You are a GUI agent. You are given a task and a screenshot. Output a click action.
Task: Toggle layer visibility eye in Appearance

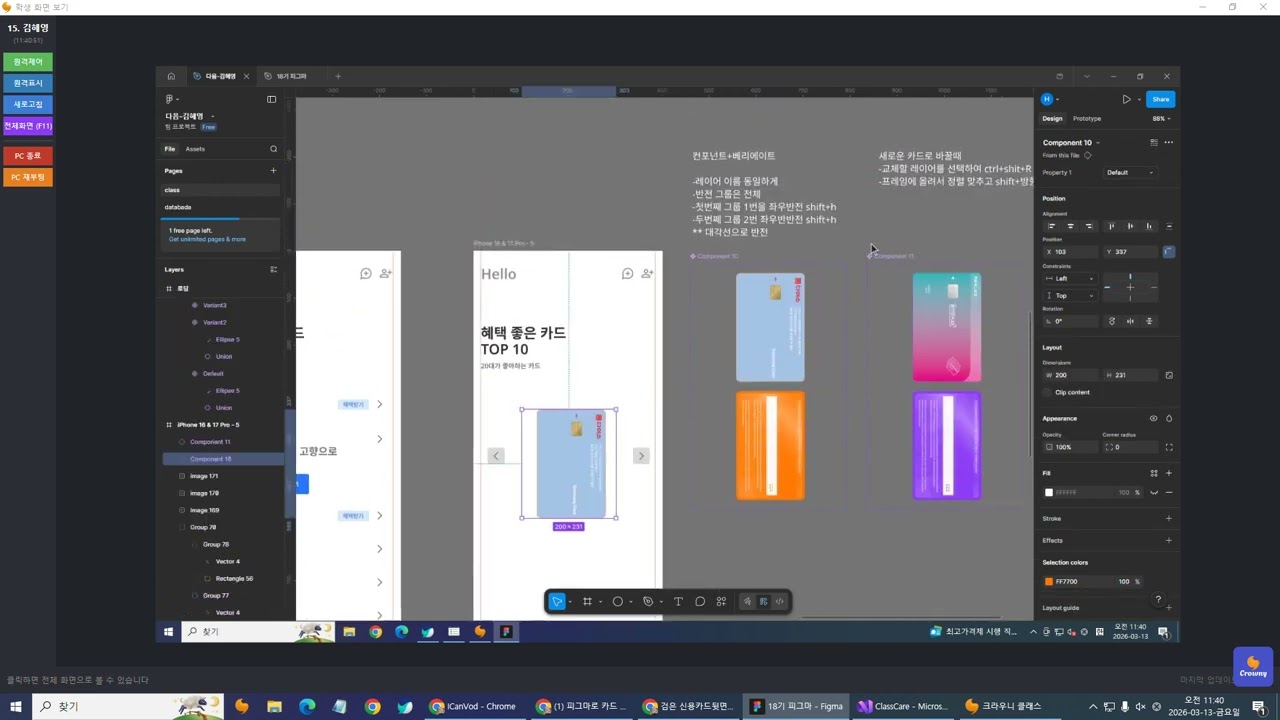tap(1153, 418)
